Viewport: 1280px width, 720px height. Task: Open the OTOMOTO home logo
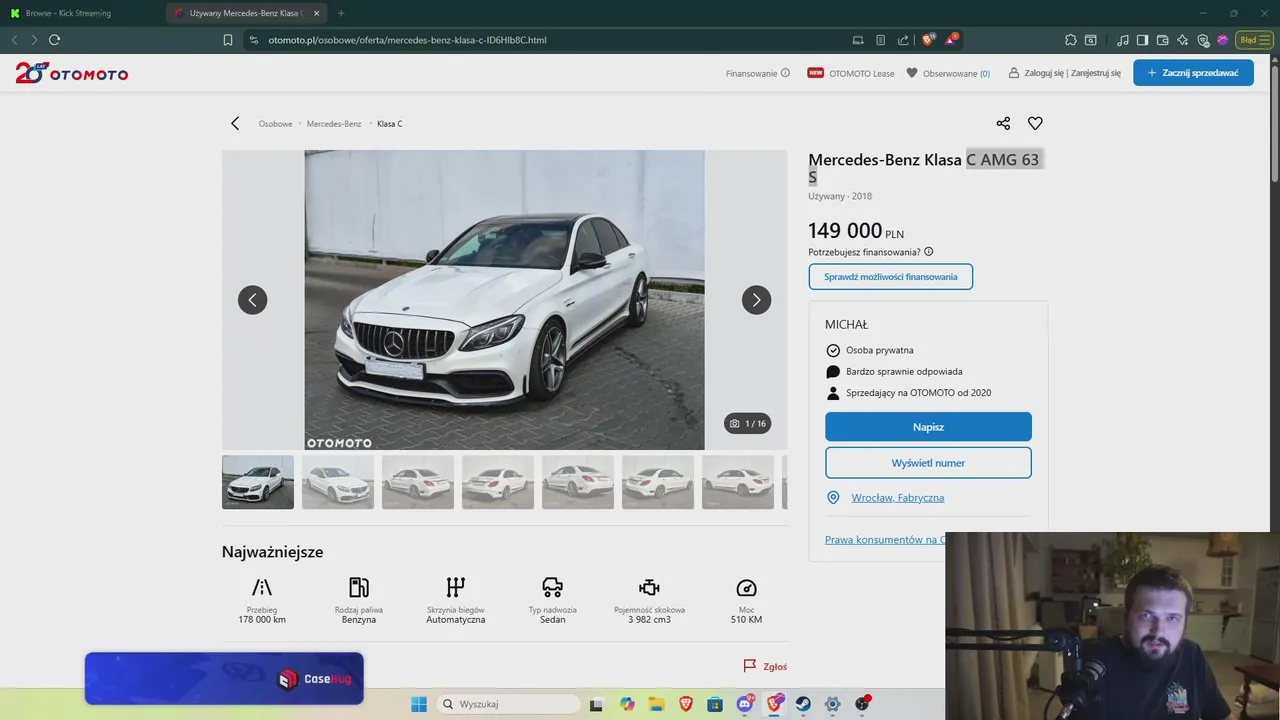click(x=72, y=73)
